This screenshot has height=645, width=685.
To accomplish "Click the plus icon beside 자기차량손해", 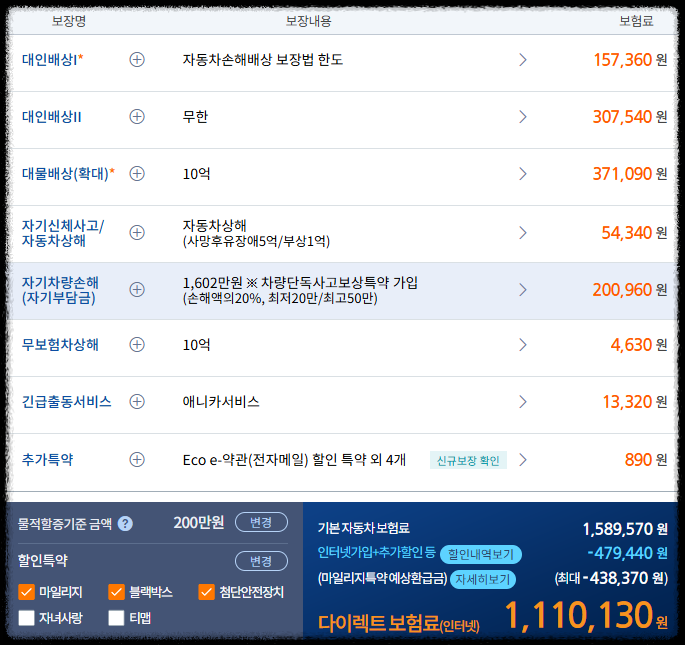I will [x=137, y=289].
